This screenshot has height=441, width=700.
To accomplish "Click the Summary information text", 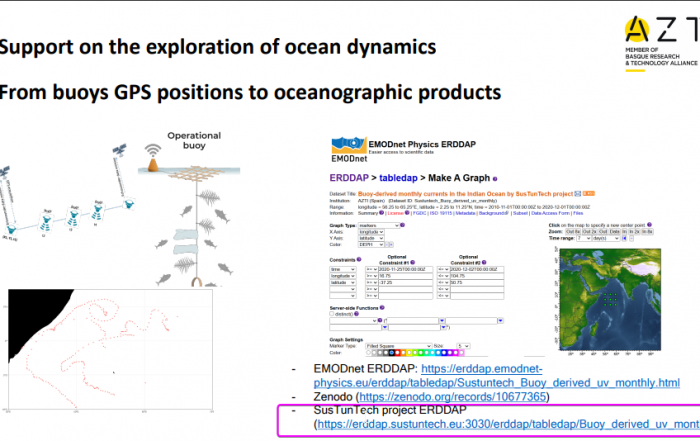I will [368, 213].
